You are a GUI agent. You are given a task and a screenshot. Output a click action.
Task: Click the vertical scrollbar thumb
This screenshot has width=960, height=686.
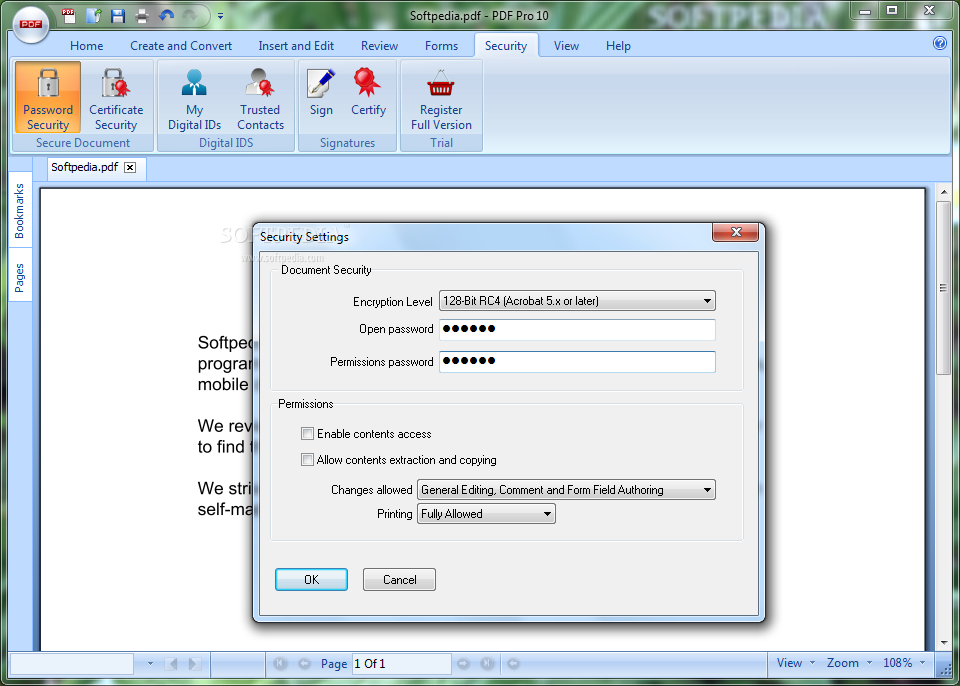tap(943, 287)
